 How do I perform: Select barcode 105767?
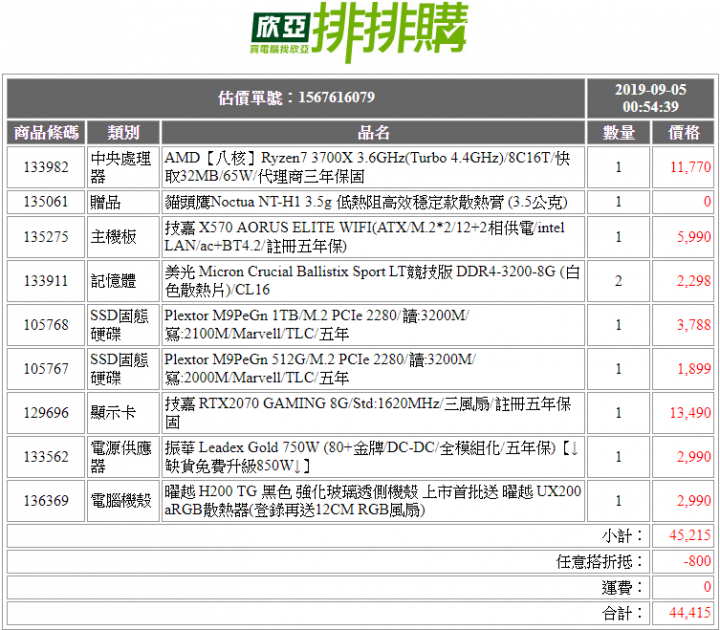pos(46,369)
